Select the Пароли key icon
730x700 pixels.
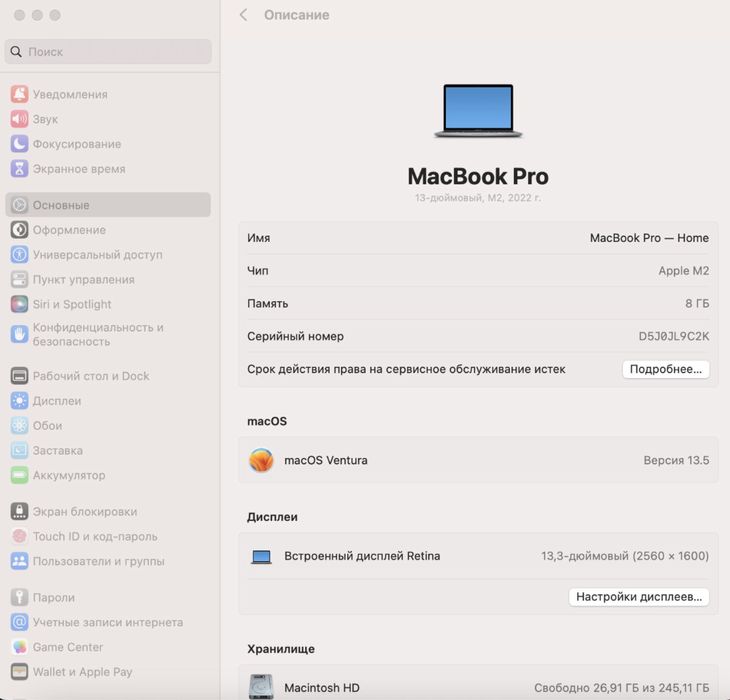coord(19,597)
